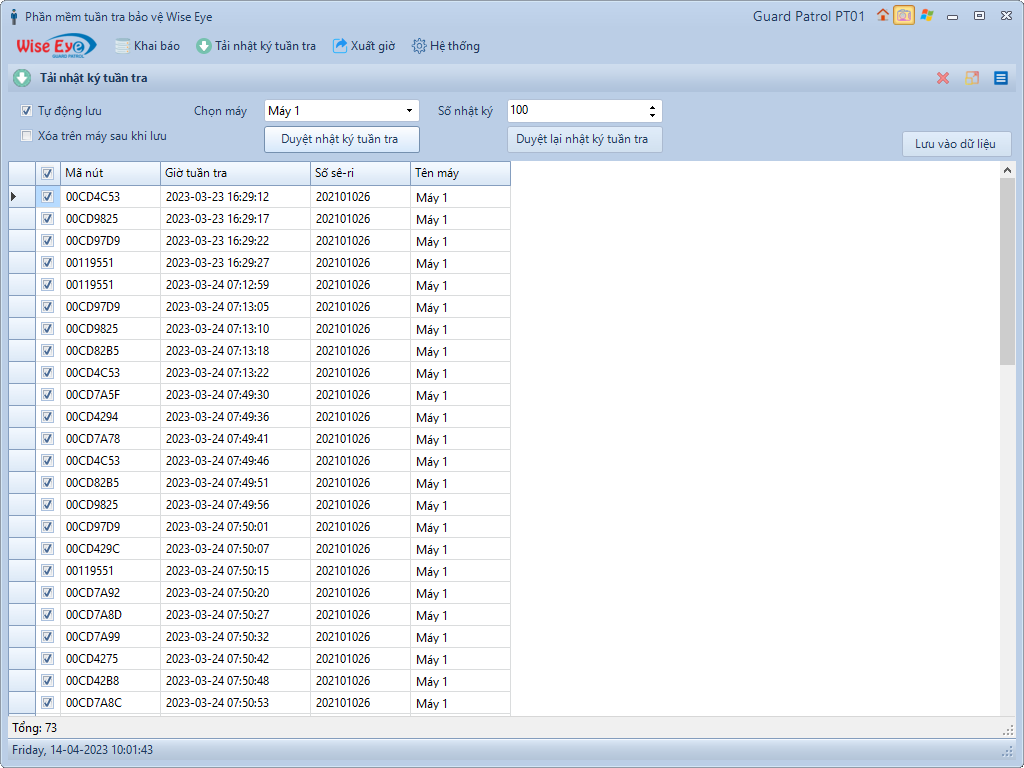Click the green download icon in panel header
The width and height of the screenshot is (1024, 768).
coord(22,78)
